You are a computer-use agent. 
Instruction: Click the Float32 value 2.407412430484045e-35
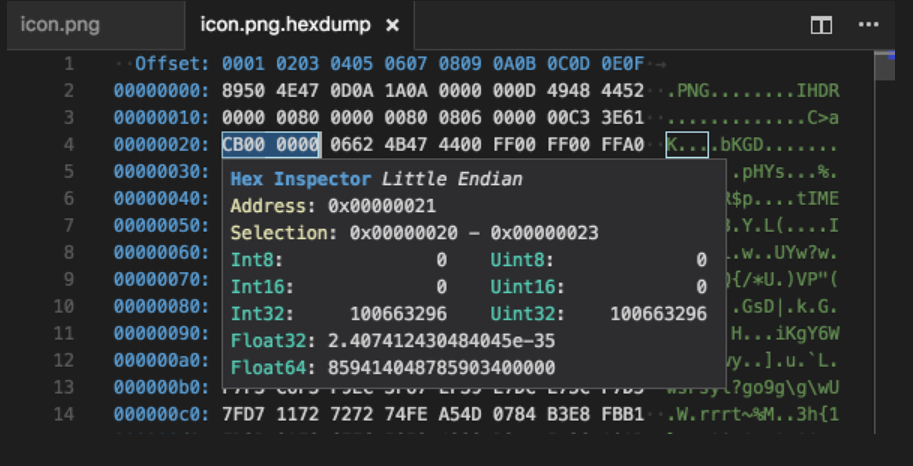pyautogui.click(x=441, y=341)
